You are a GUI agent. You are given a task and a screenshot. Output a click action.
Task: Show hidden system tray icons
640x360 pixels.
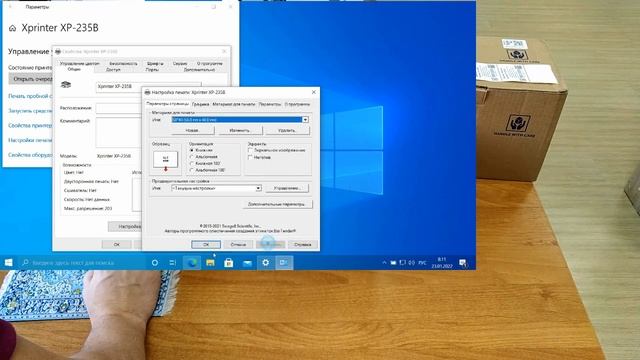pyautogui.click(x=384, y=263)
